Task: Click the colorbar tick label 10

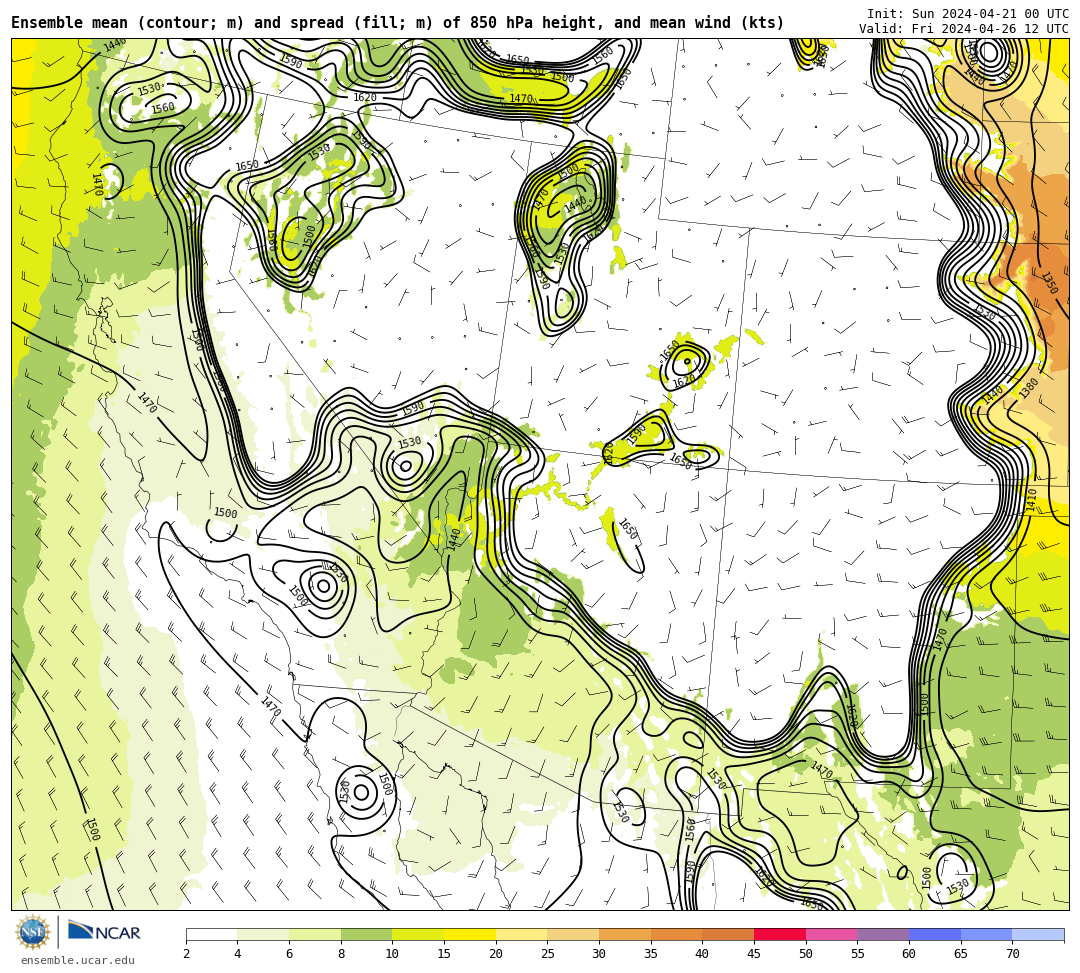Action: click(393, 954)
